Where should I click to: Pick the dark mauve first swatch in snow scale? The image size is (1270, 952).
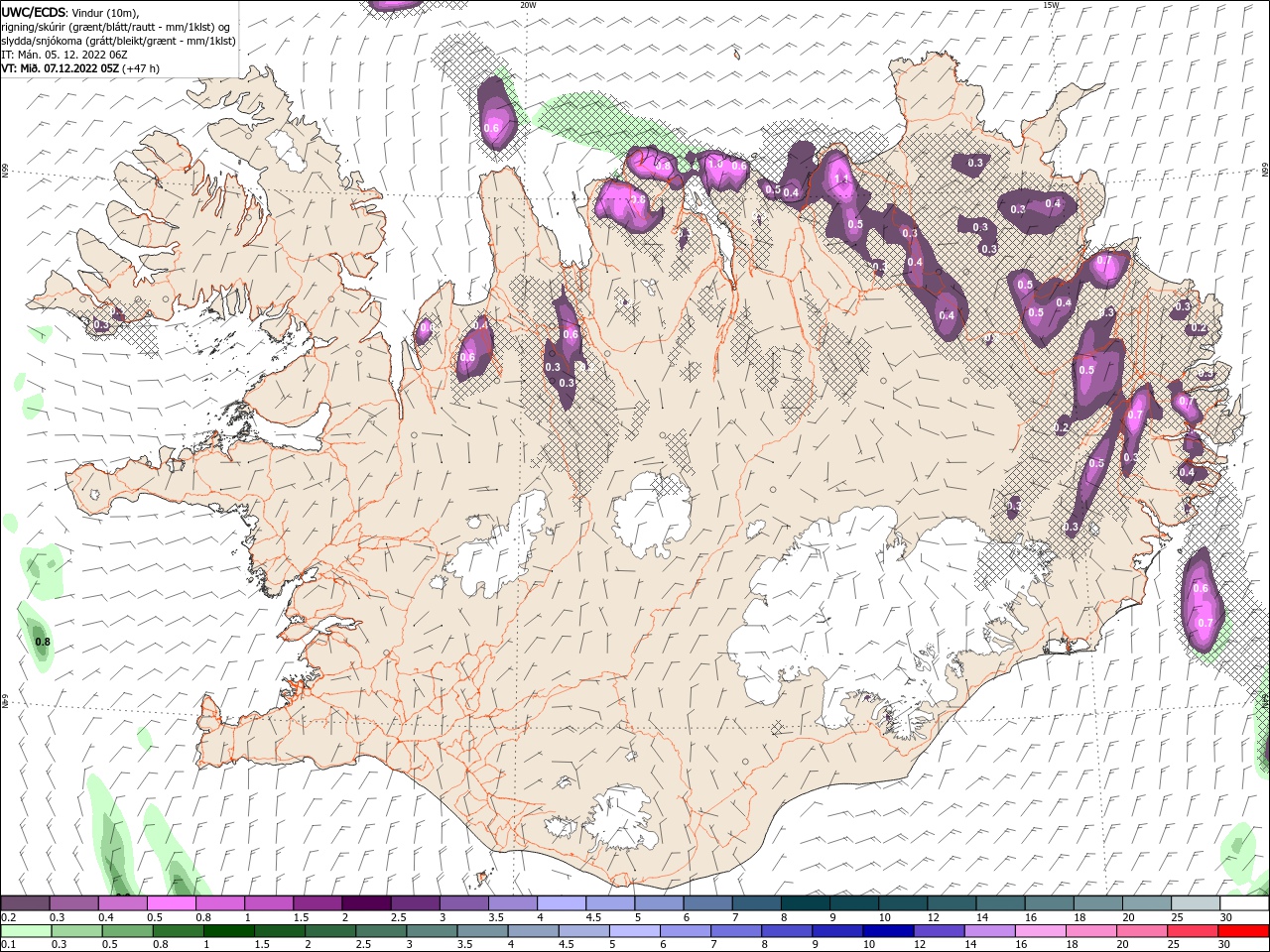[25, 903]
